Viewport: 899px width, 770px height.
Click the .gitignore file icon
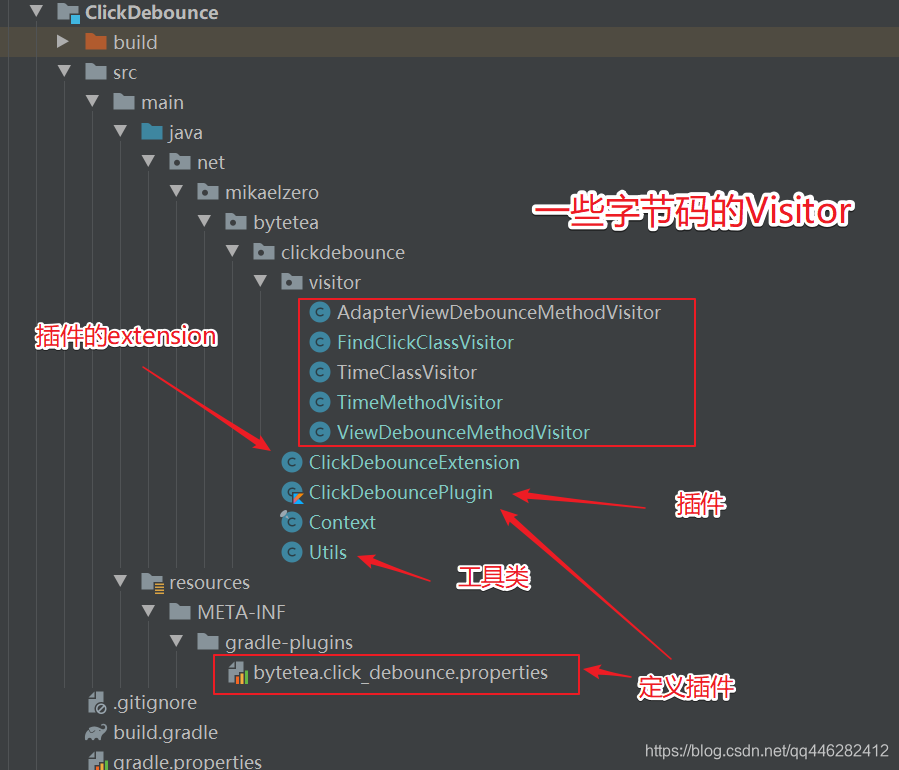97,702
